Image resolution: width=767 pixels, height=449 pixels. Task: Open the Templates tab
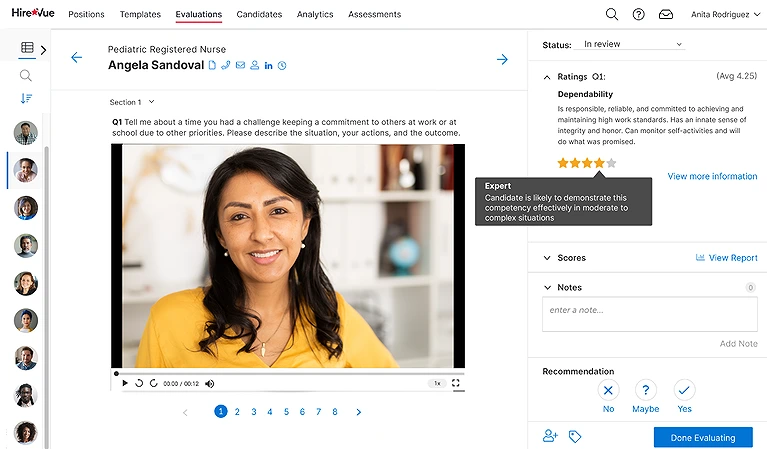point(140,14)
